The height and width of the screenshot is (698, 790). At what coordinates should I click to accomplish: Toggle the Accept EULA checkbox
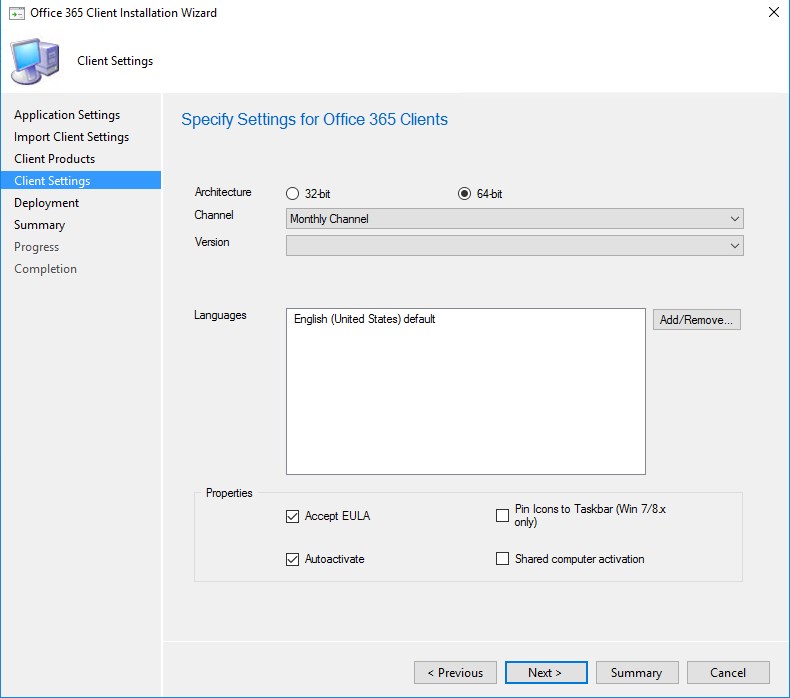[292, 516]
